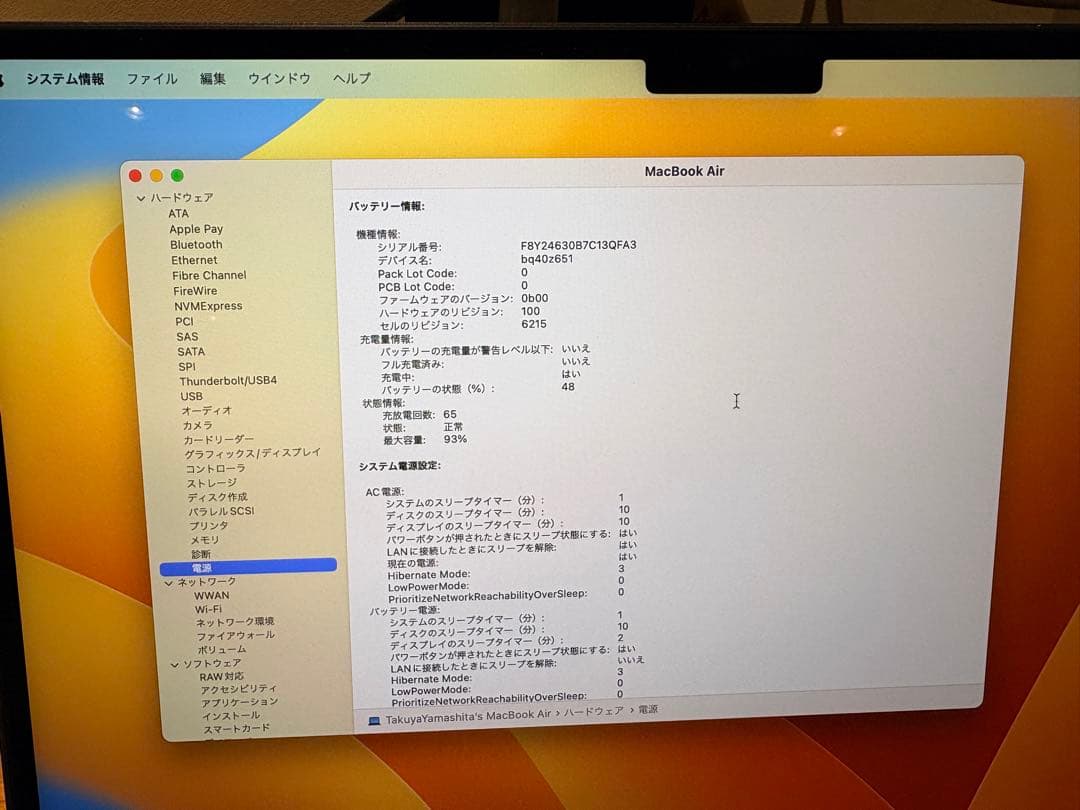The image size is (1080, 810).
Task: Select パラレルSCSI in the sidebar
Action: coord(221,512)
